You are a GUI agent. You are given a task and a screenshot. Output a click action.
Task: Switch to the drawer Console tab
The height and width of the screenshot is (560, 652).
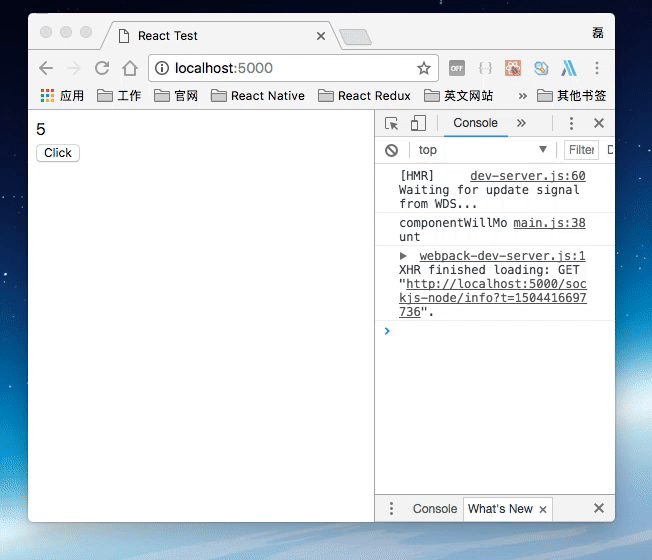click(435, 508)
